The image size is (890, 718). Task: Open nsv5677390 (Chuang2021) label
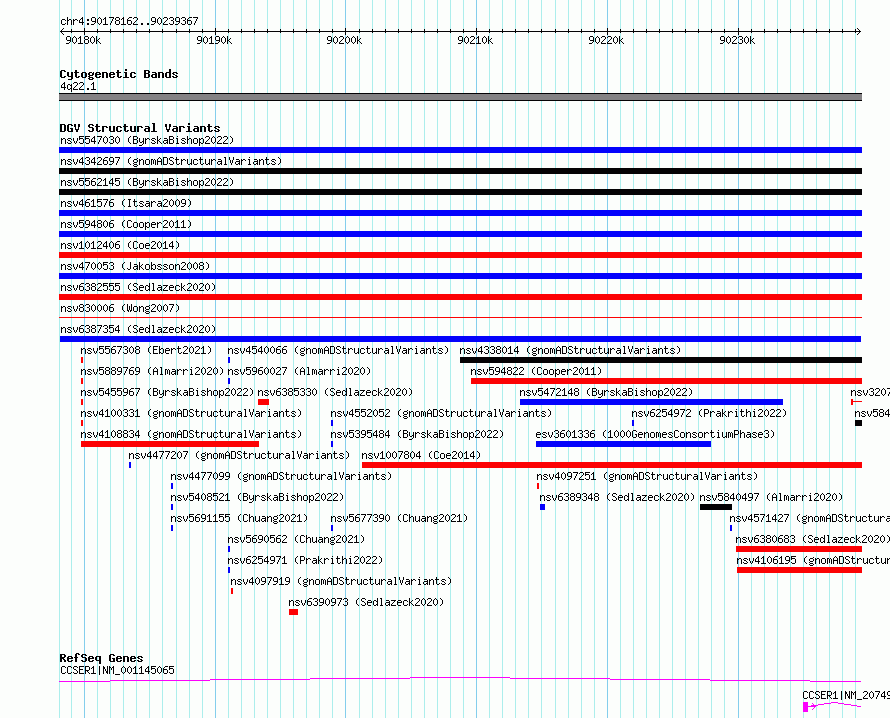[x=399, y=518]
